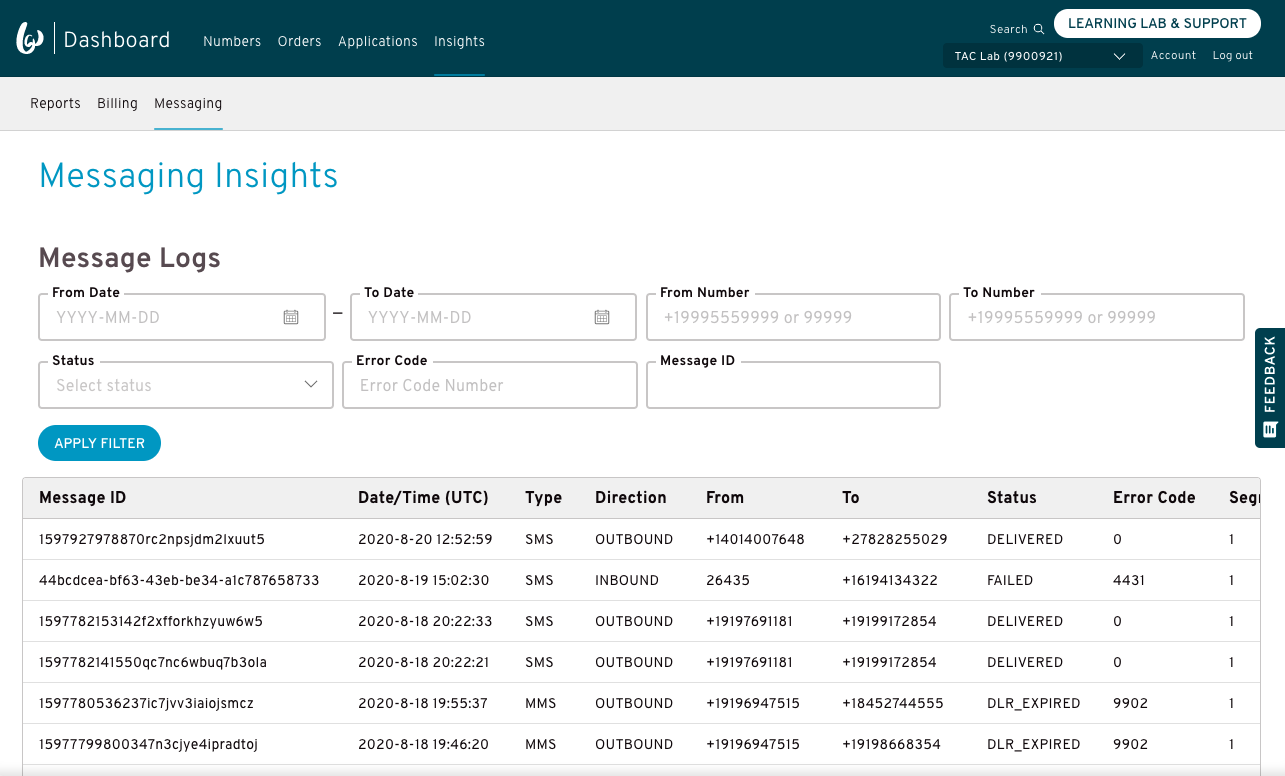The width and height of the screenshot is (1285, 776).
Task: Click the INBOUND direction cell
Action: click(x=627, y=580)
